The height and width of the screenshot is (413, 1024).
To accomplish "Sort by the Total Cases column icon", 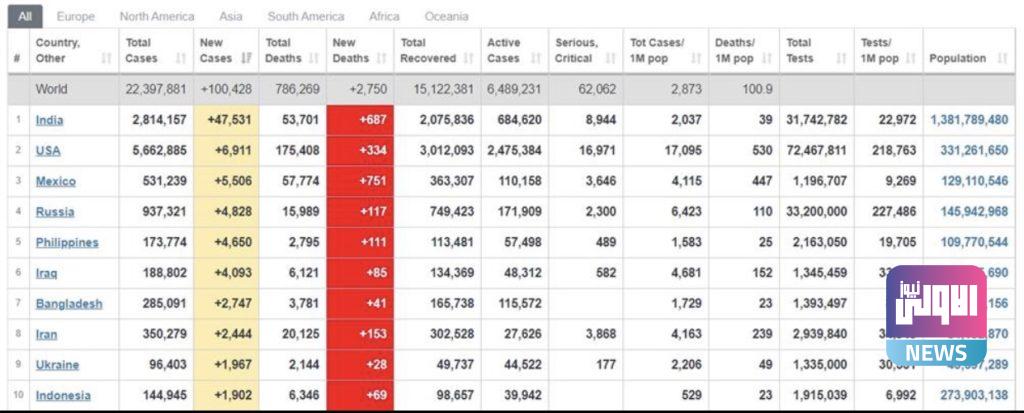I will [x=181, y=58].
